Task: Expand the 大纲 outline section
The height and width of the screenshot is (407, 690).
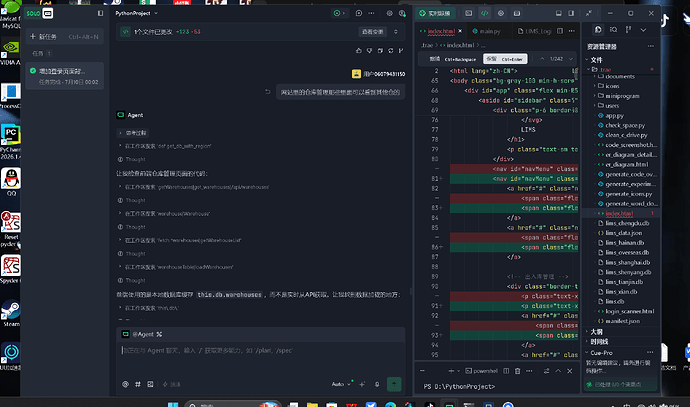Action: pyautogui.click(x=596, y=332)
